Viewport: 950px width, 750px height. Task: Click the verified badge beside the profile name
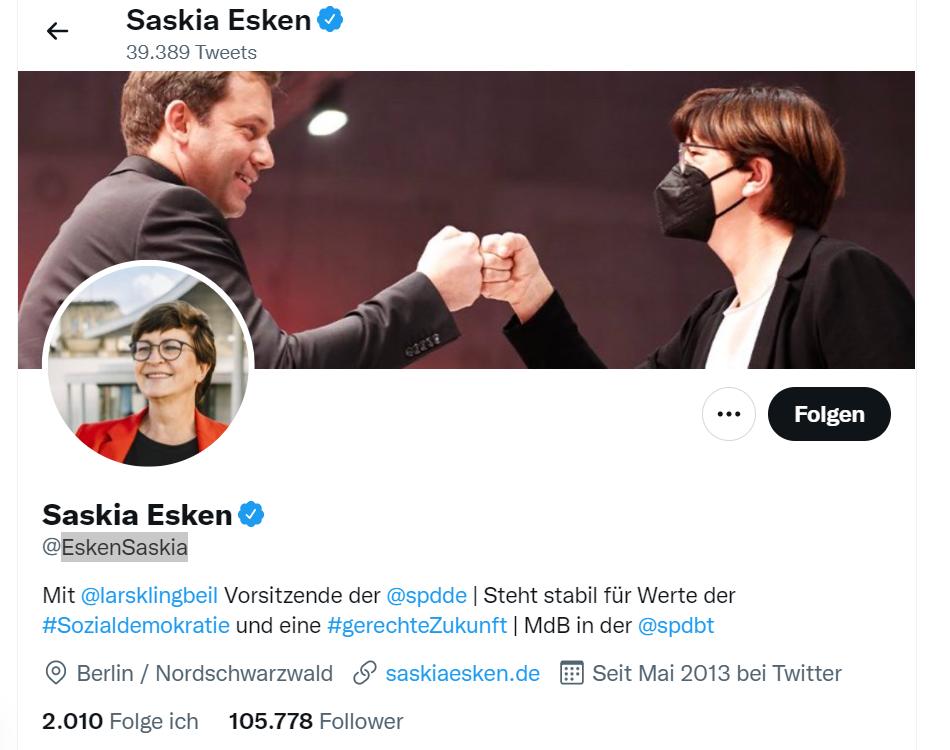tap(251, 514)
